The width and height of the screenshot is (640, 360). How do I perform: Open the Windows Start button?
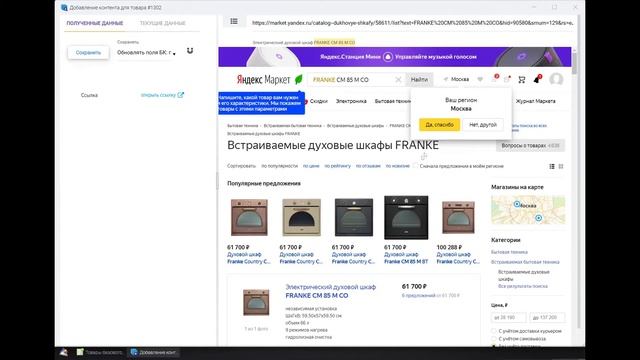(64, 352)
